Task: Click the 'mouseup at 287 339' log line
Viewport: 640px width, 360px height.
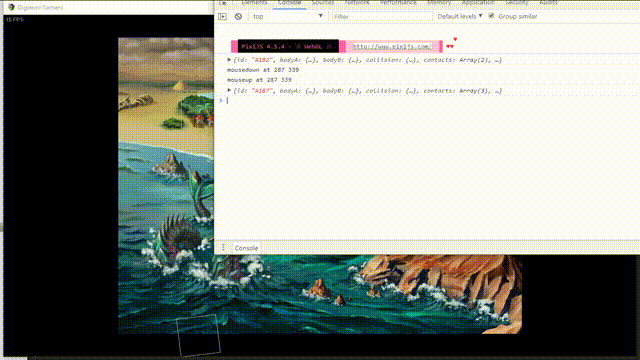Action: pyautogui.click(x=260, y=80)
